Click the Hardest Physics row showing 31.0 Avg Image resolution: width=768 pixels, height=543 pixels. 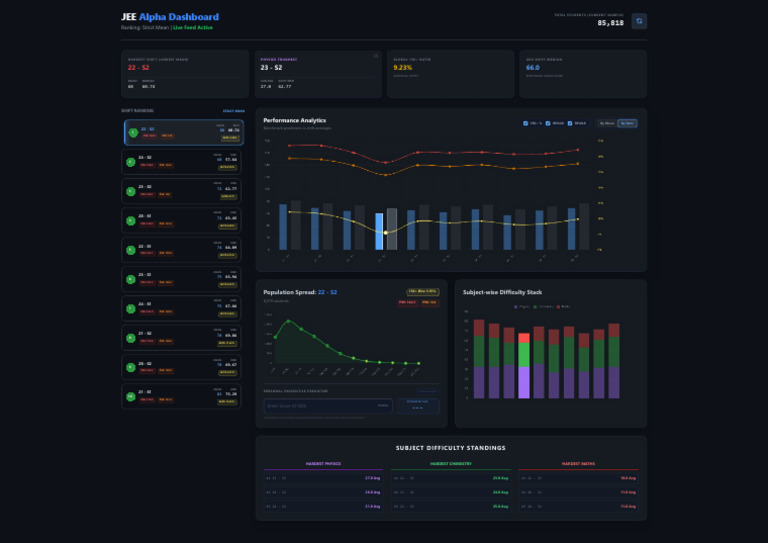point(323,506)
